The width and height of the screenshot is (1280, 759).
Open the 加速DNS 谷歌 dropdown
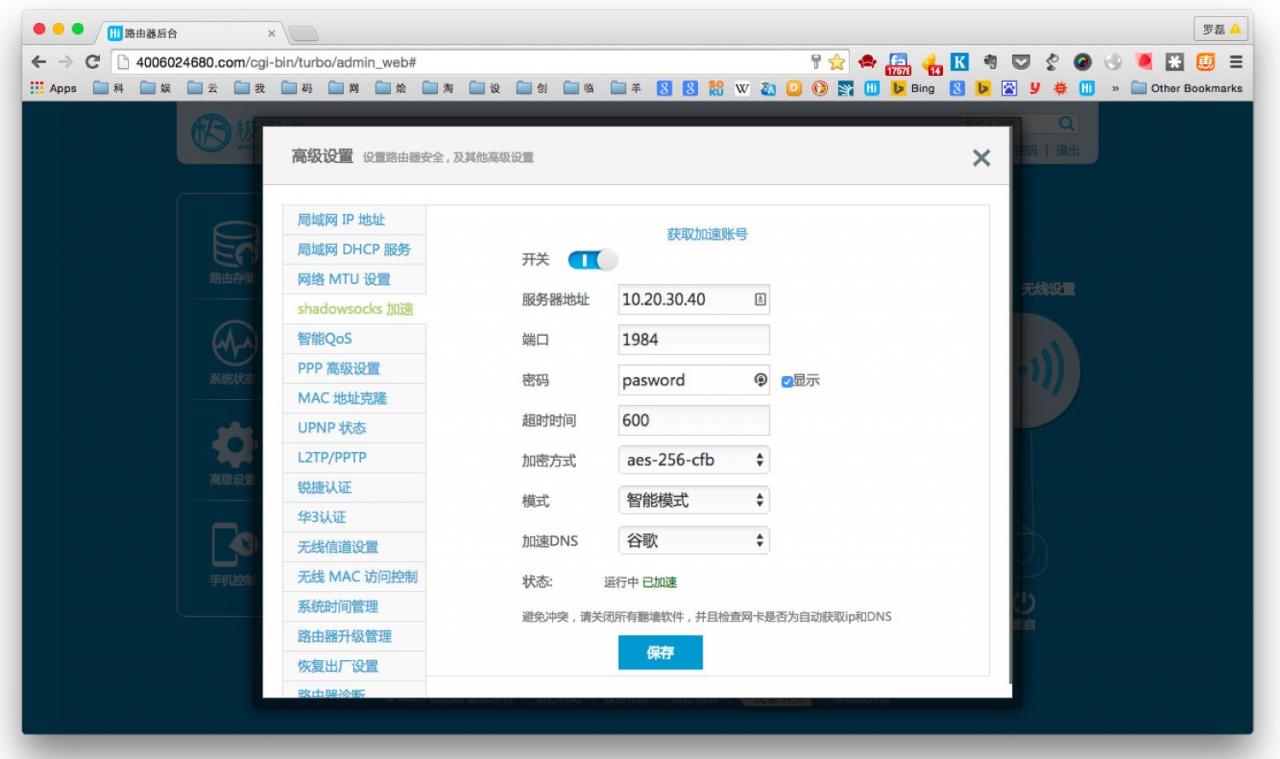pyautogui.click(x=694, y=540)
